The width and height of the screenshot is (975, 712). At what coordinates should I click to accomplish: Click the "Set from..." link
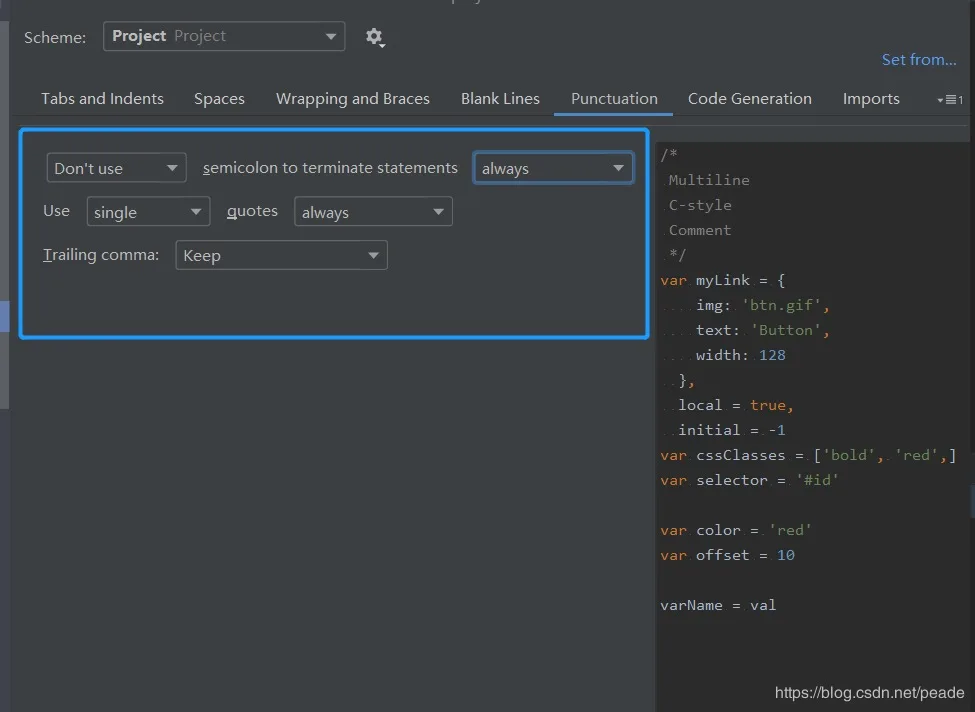(918, 60)
